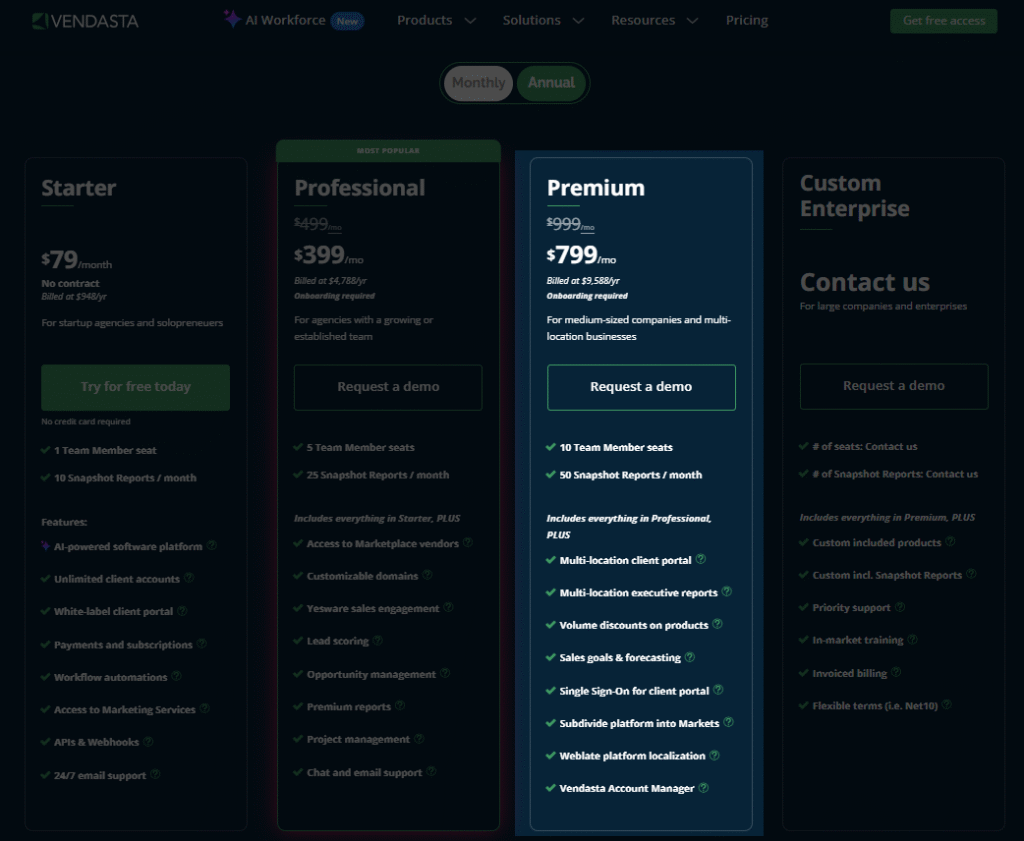Expand the Products dropdown menu

436,21
